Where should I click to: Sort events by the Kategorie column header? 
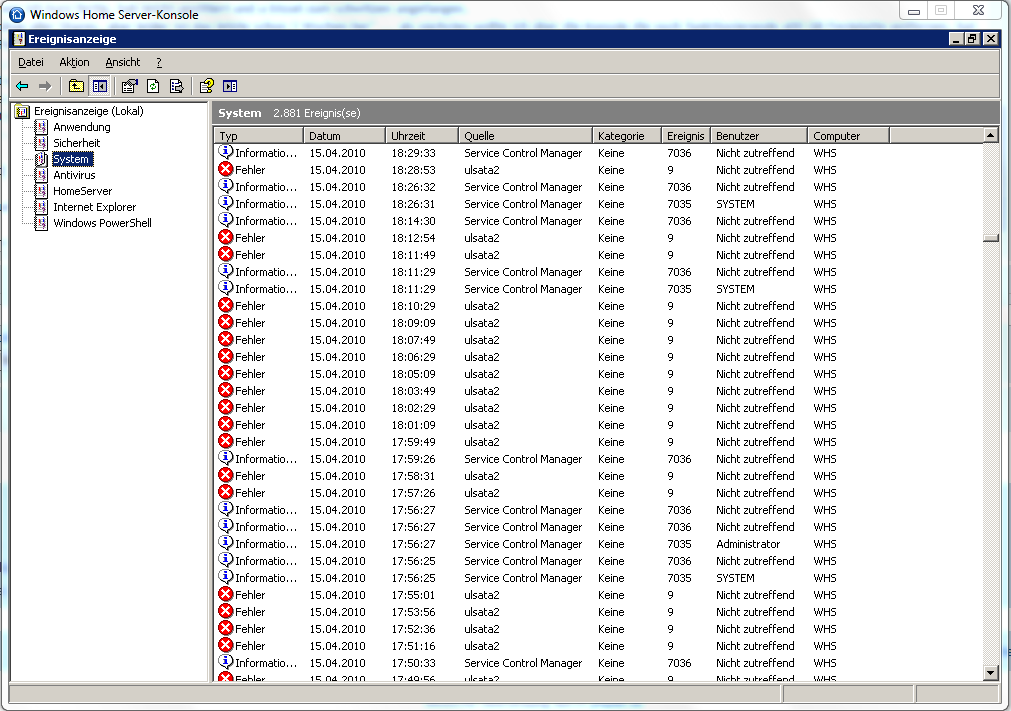pyautogui.click(x=627, y=135)
